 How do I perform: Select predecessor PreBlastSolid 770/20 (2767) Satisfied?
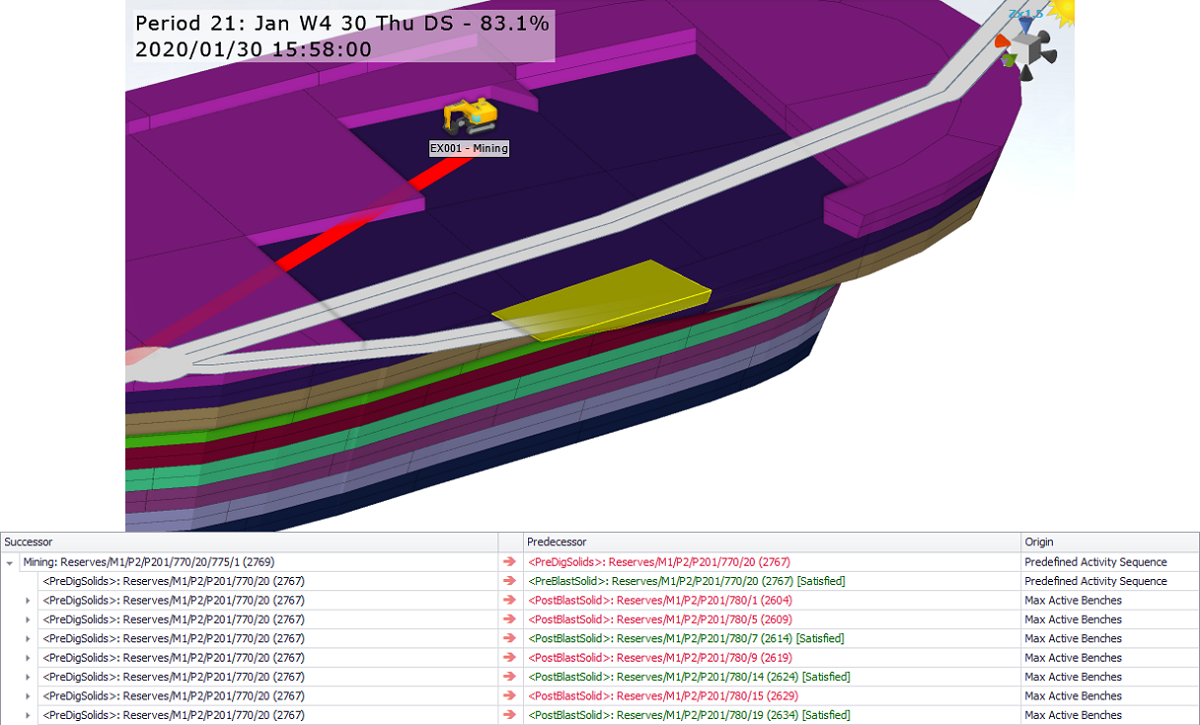pyautogui.click(x=686, y=581)
